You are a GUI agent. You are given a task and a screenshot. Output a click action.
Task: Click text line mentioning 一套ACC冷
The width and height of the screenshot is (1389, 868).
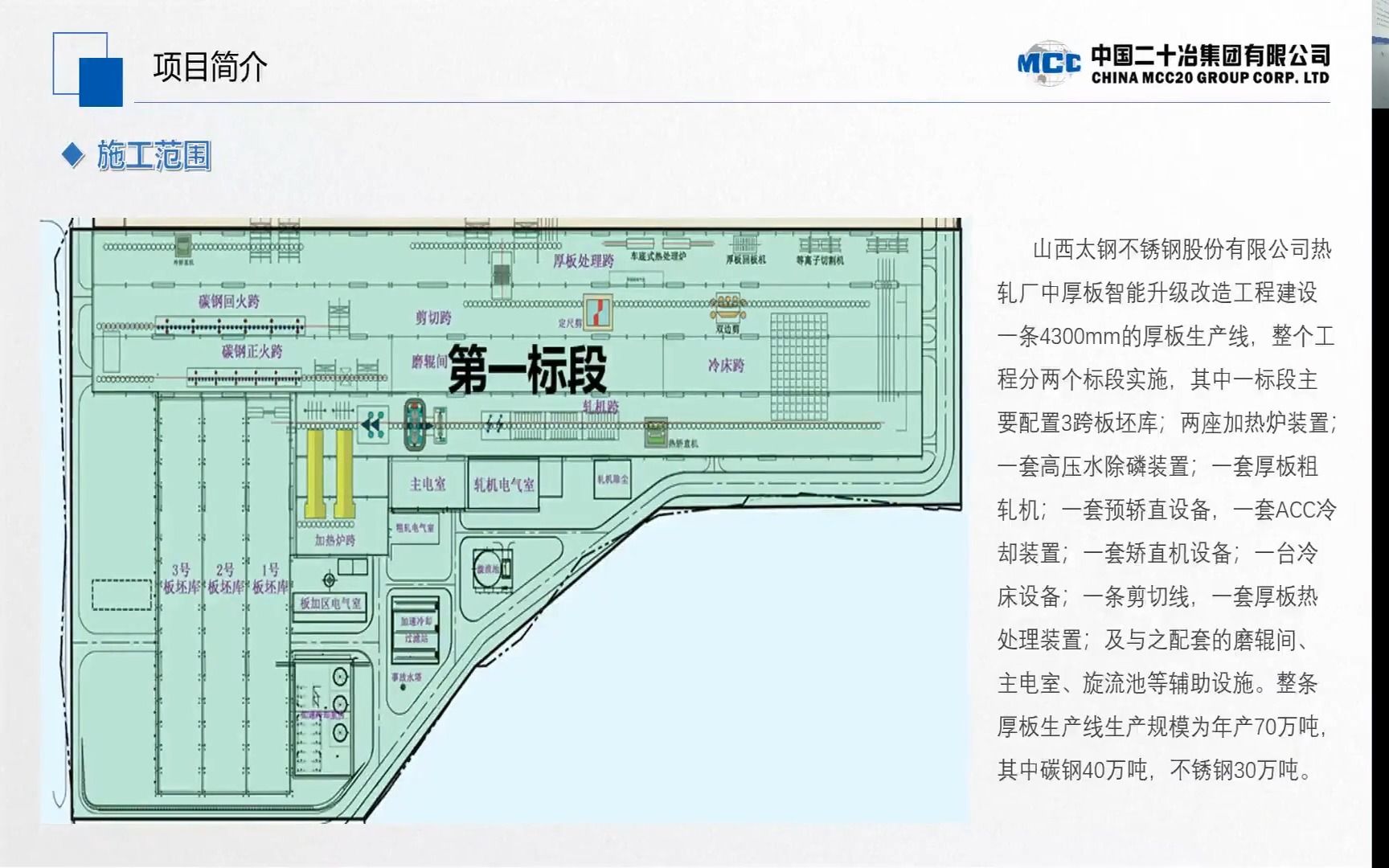[1166, 510]
